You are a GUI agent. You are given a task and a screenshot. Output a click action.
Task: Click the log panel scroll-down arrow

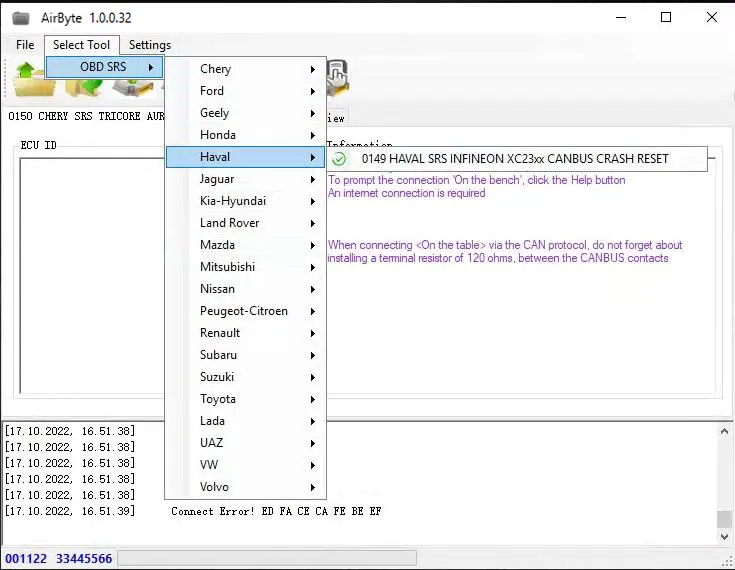tap(725, 537)
